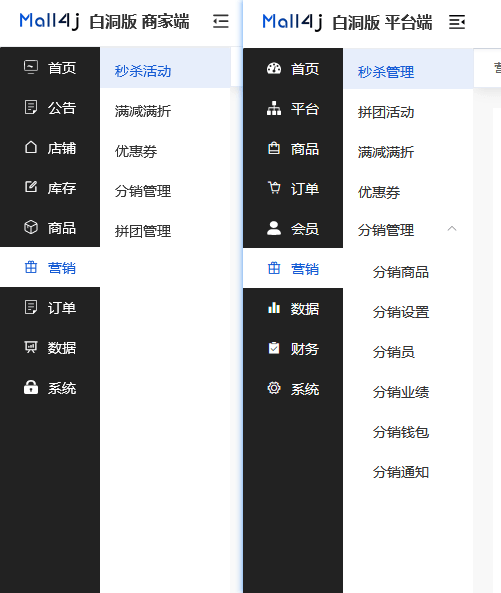
Task: Click the 系统 label in the merchant sidebar
Action: tap(62, 388)
